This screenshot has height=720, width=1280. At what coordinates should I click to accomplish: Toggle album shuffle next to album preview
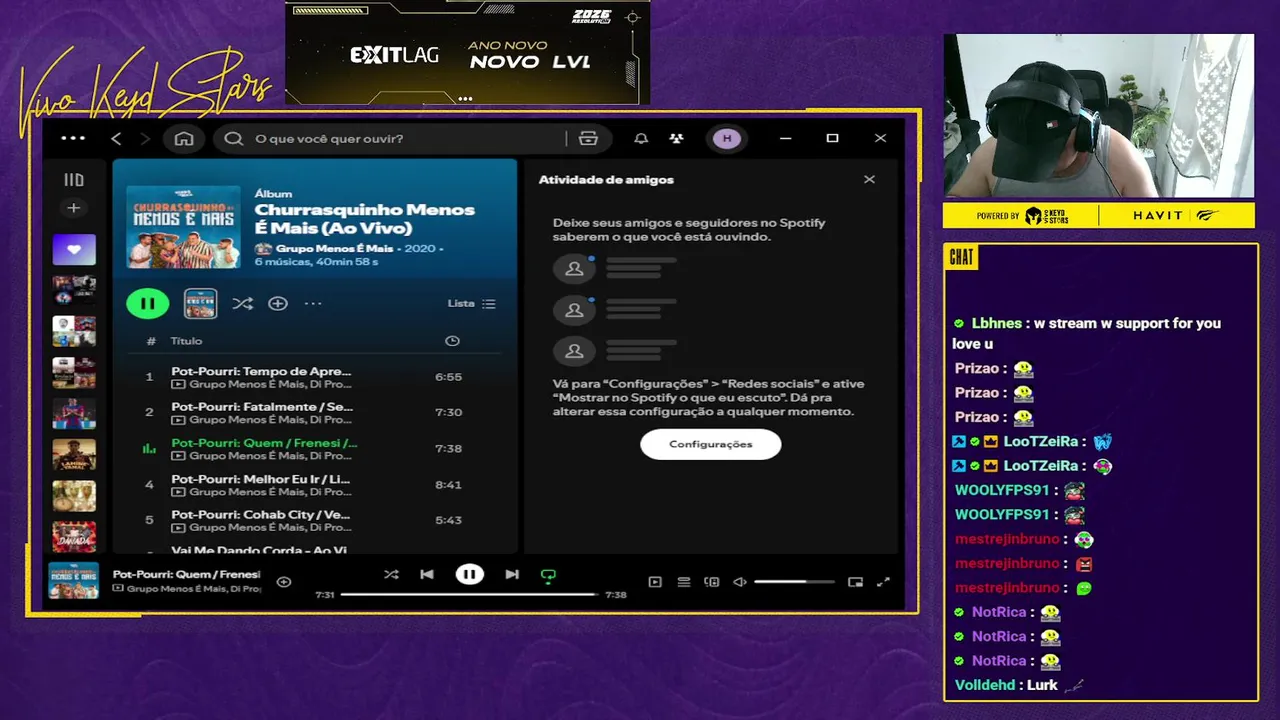click(242, 303)
